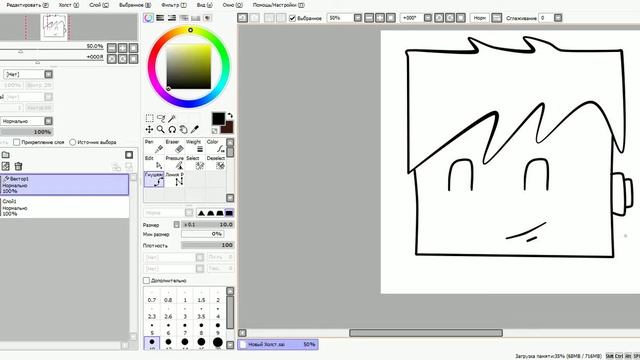Image resolution: width=640 pixels, height=360 pixels.
Task: Open the Слой menu
Action: point(99,5)
